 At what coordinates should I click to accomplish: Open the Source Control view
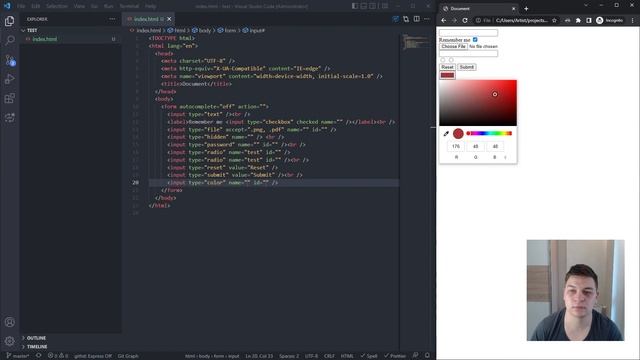pos(9,60)
